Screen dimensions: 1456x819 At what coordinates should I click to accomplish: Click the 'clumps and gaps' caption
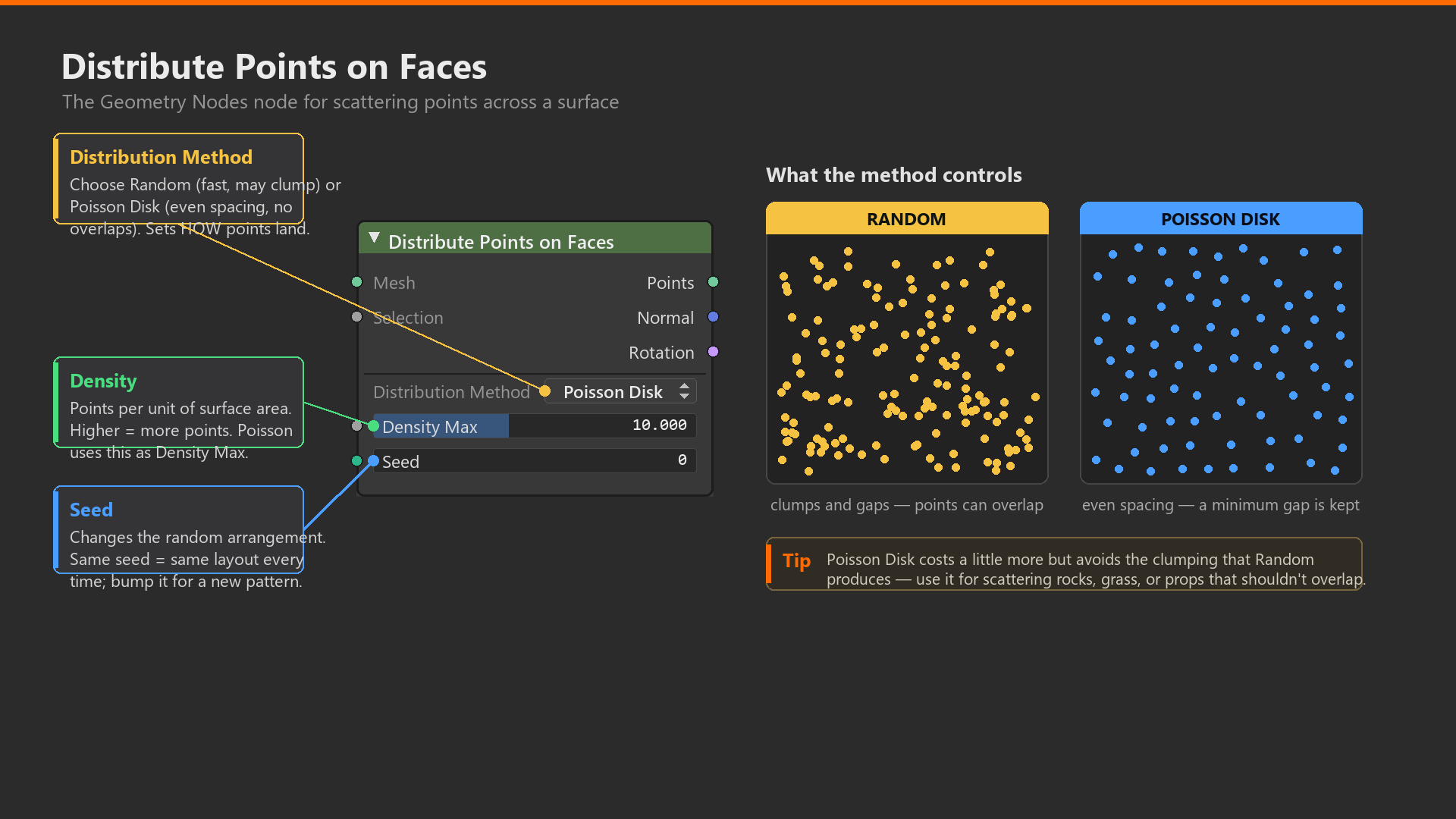[906, 505]
